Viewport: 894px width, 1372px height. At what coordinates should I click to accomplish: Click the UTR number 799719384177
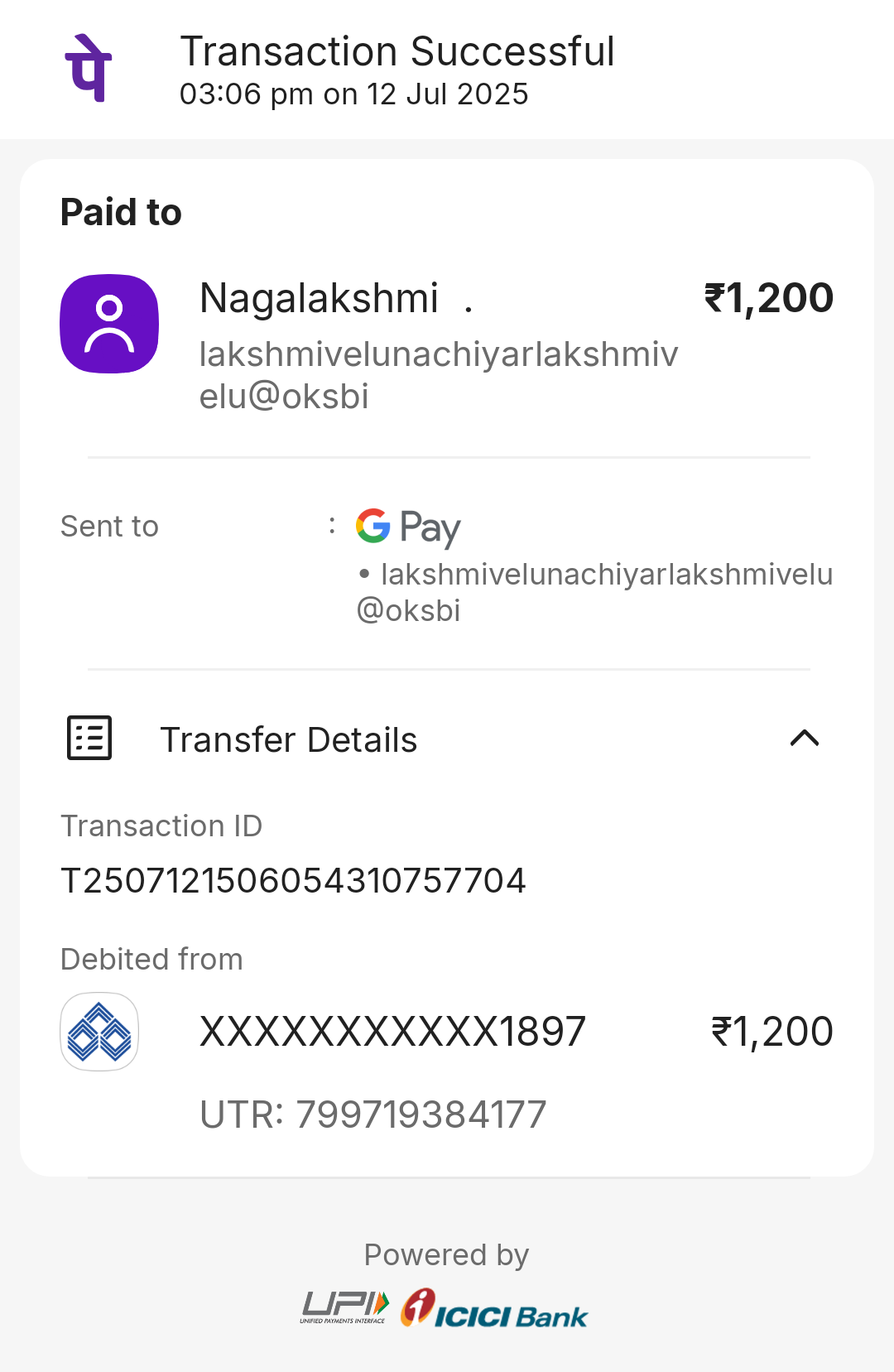click(421, 1114)
